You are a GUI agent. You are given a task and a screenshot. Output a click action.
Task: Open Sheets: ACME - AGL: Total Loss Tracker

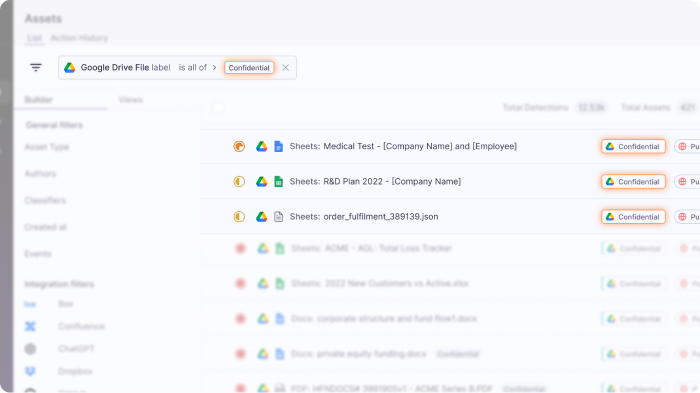[371, 248]
